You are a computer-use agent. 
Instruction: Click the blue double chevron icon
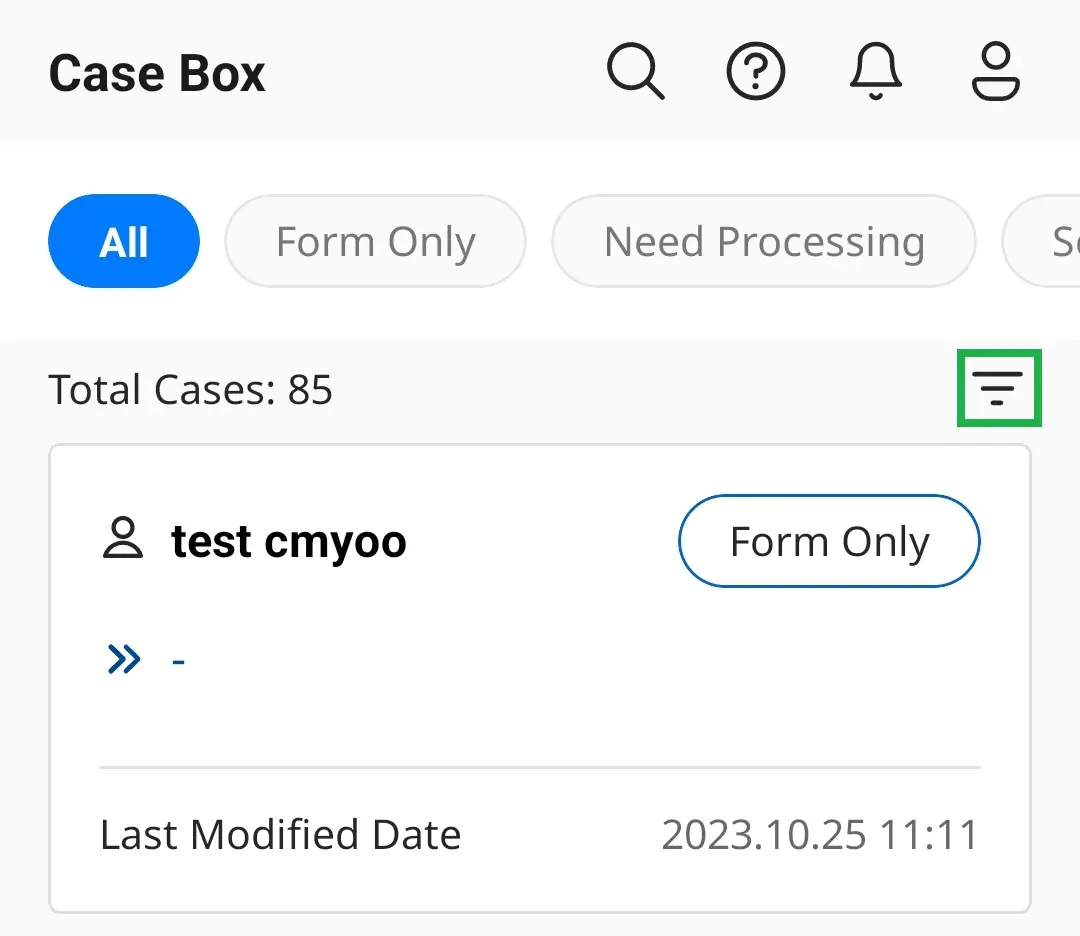124,659
